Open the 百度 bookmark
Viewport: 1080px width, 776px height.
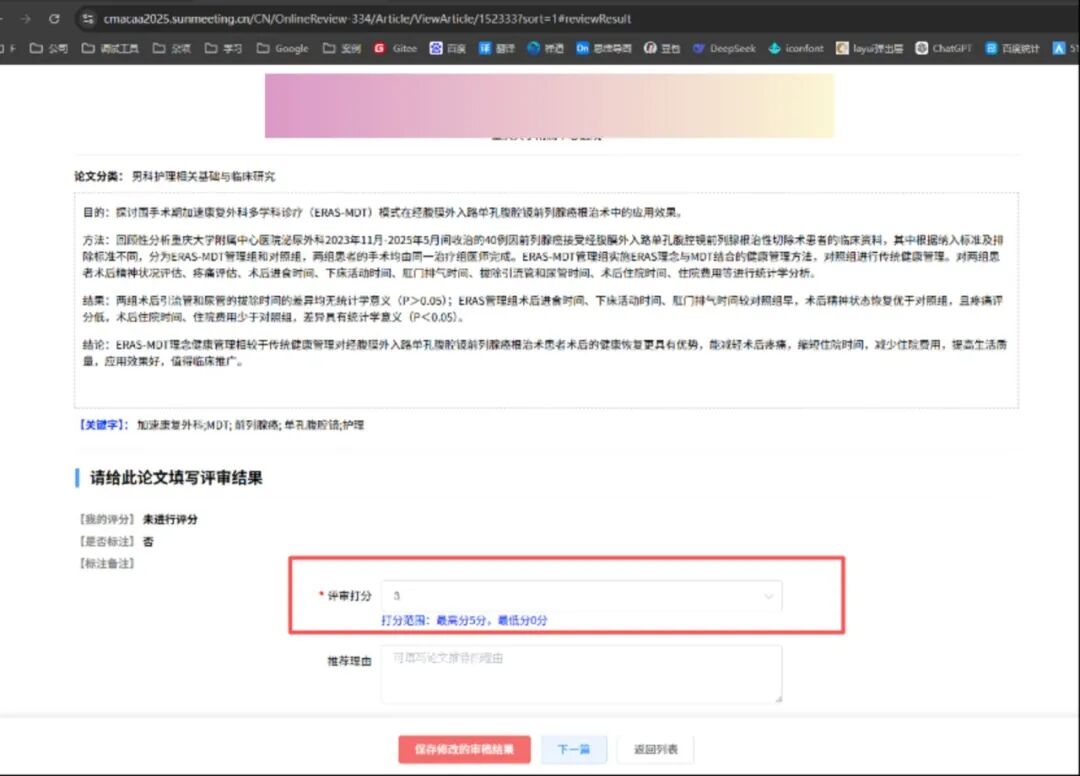point(448,48)
